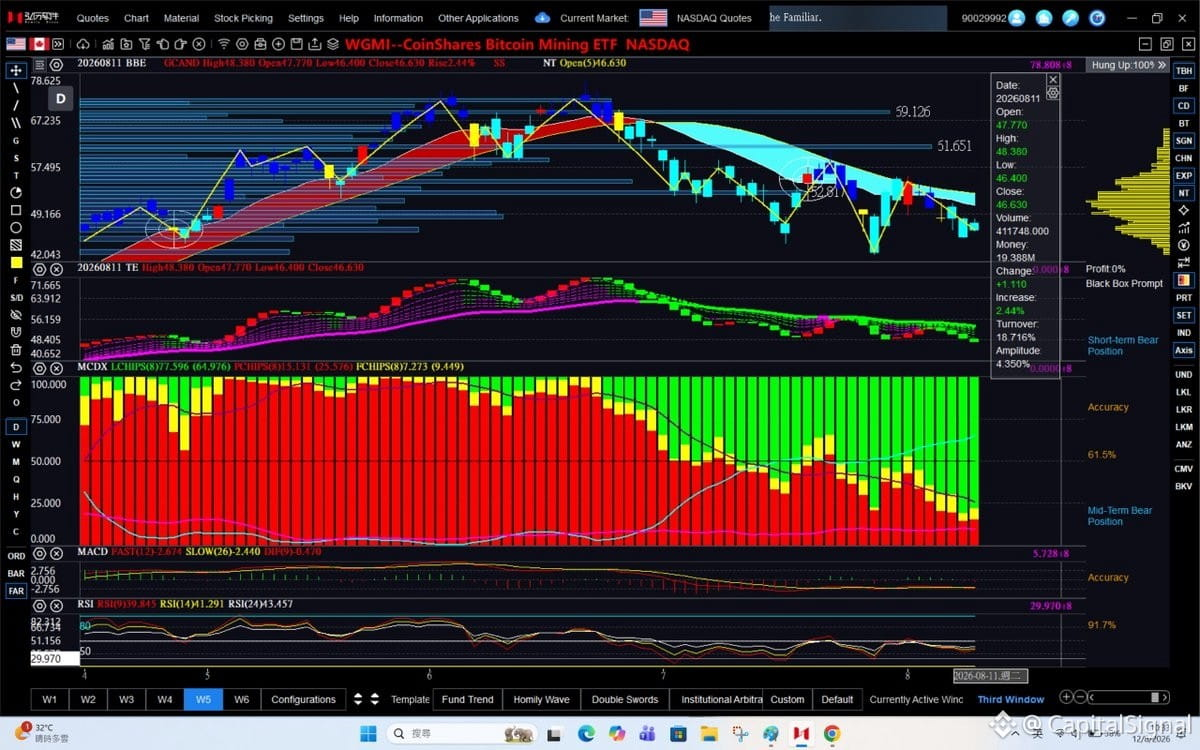Click the layers stack toolbar icon
The height and width of the screenshot is (750, 1200).
coord(333,44)
